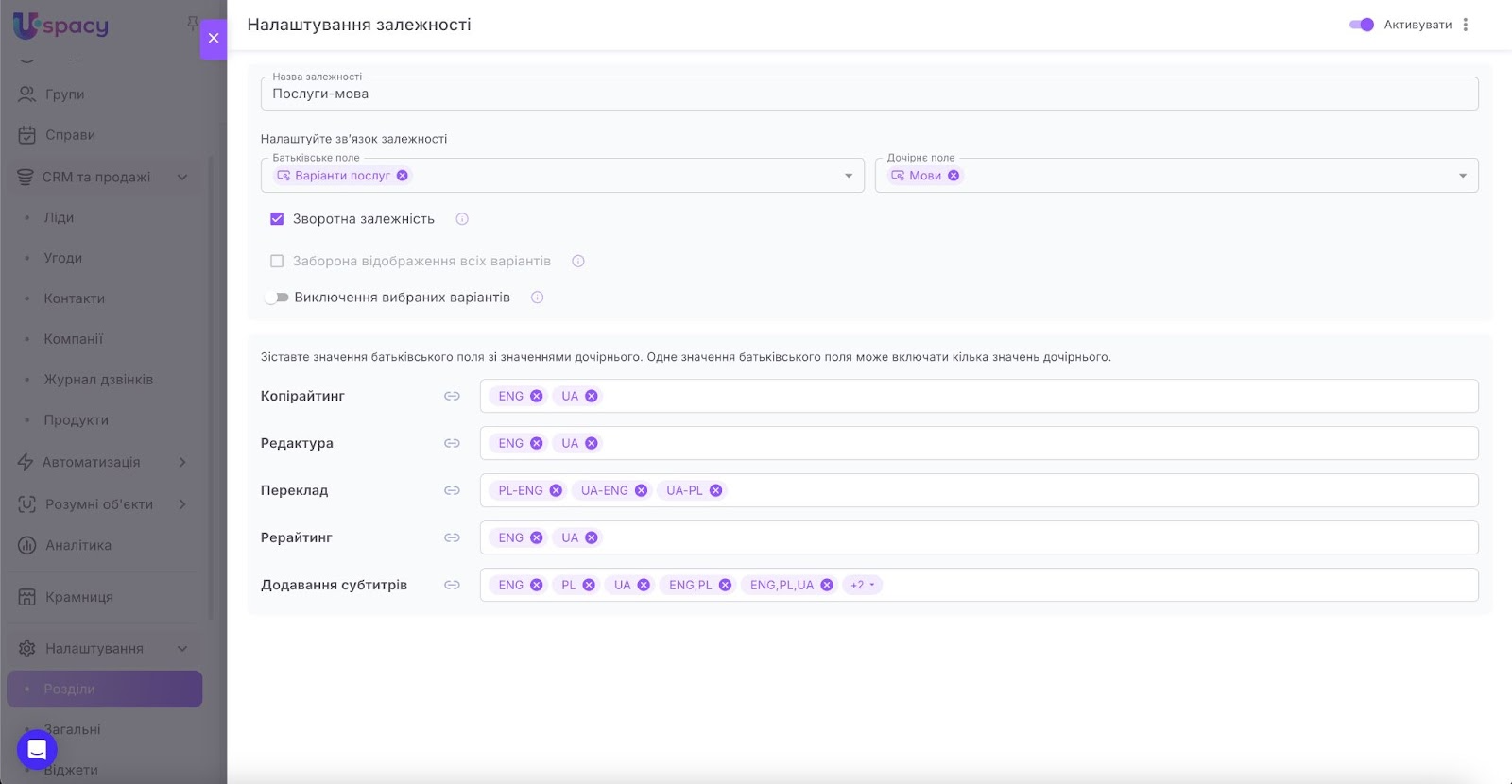The width and height of the screenshot is (1512, 784).
Task: Open the Дочірнє поле dropdown arrow
Action: [1462, 176]
